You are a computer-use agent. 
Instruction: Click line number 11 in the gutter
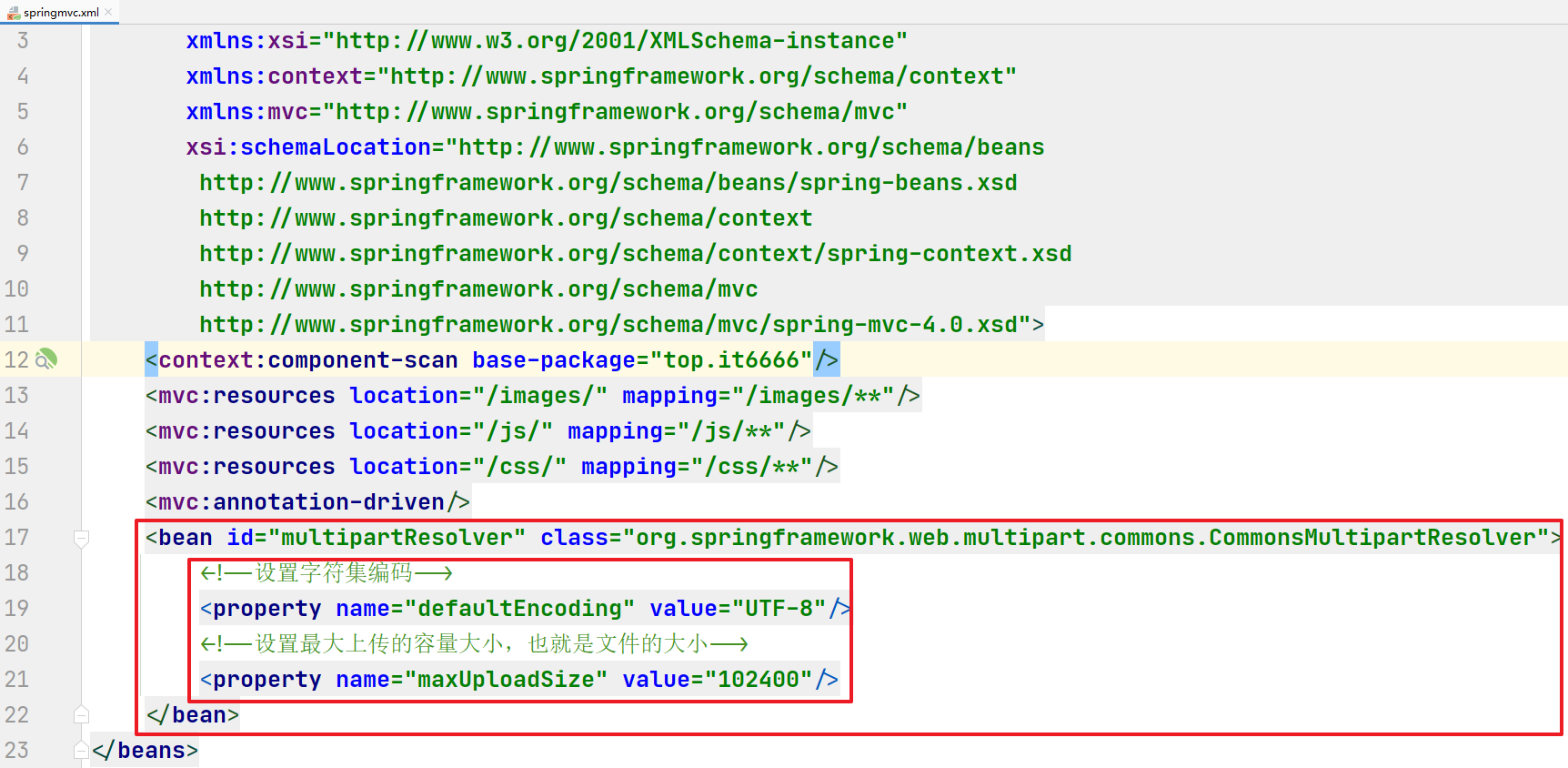click(x=16, y=325)
